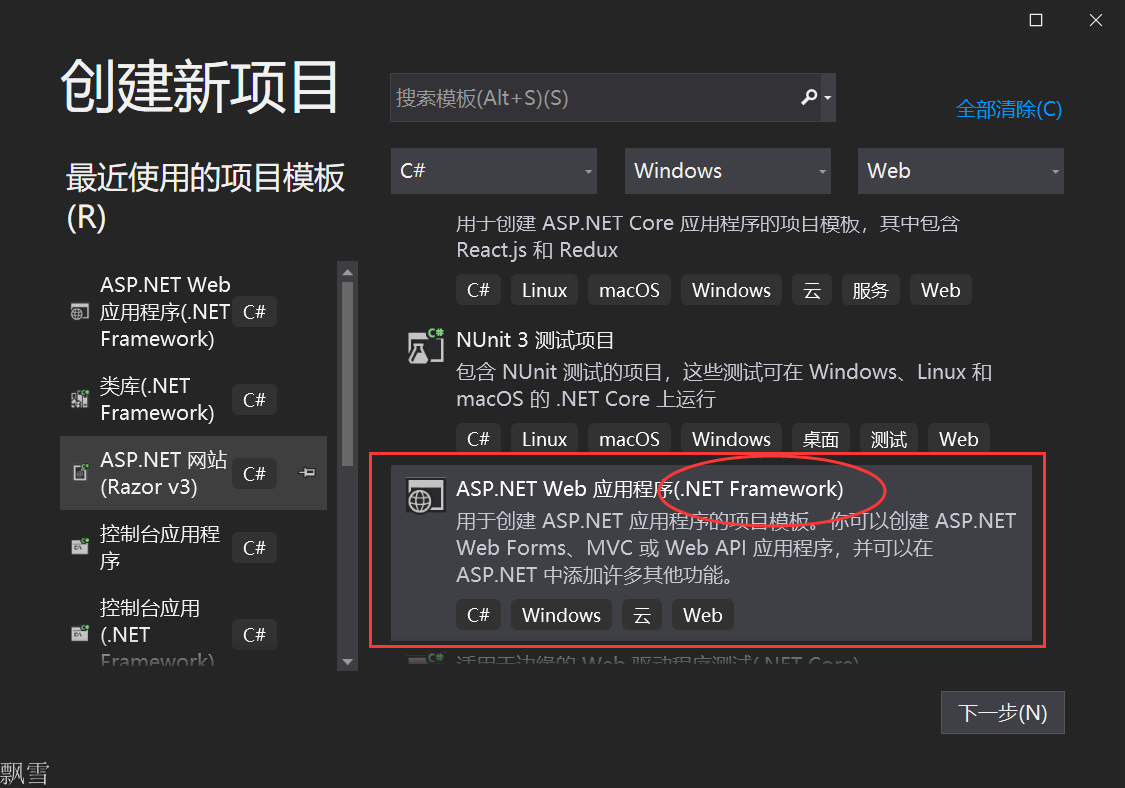The width and height of the screenshot is (1125, 788).
Task: Click the 类库 class library icon
Action: pos(80,399)
